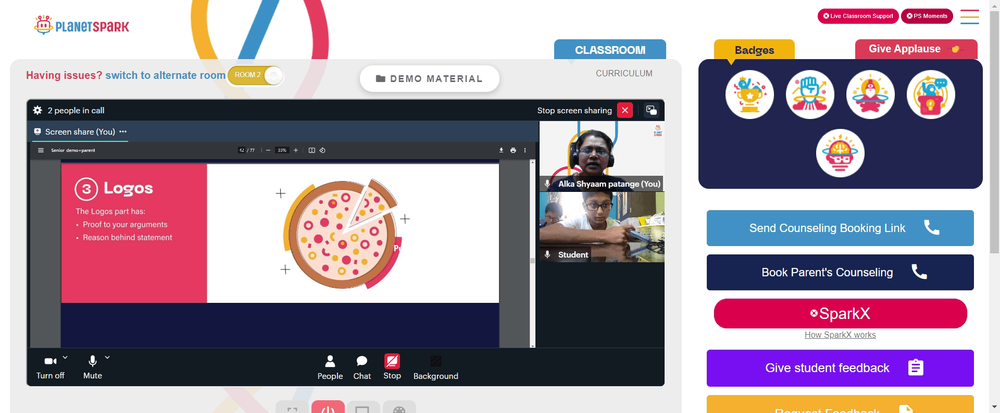Mute the microphone
The height and width of the screenshot is (413, 1000).
pyautogui.click(x=92, y=366)
